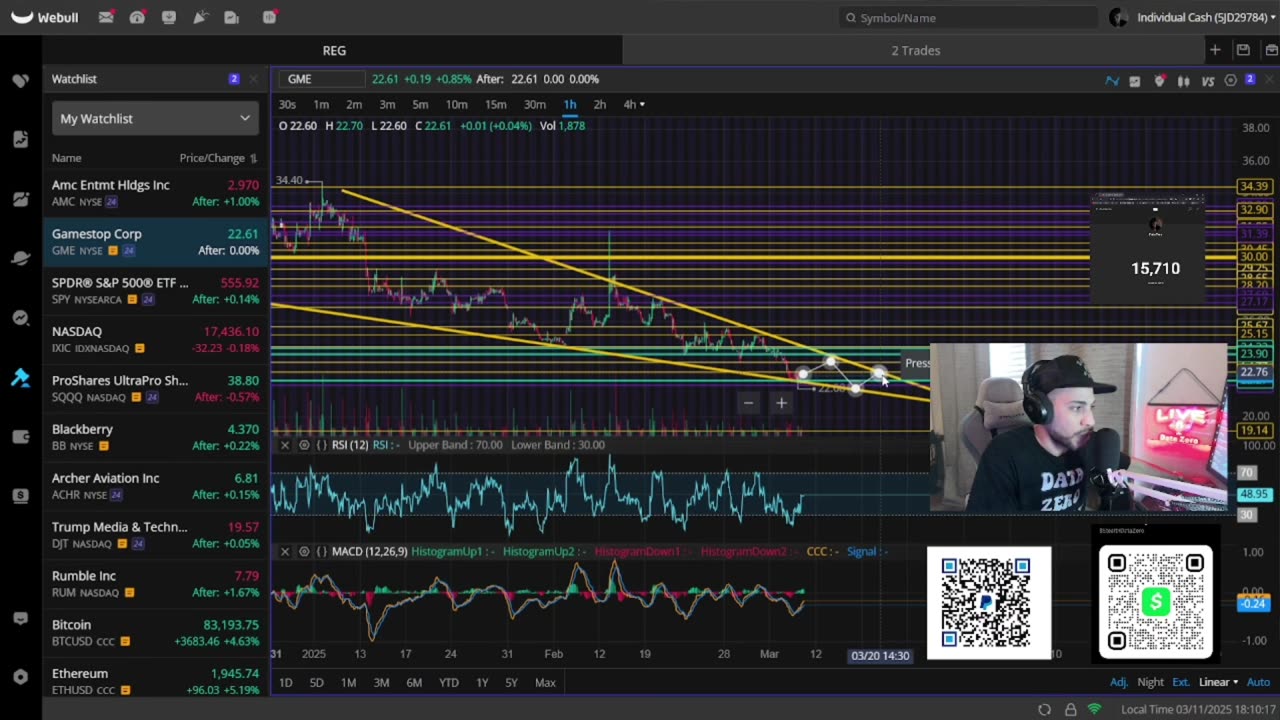Screen dimensions: 1280x720
Task: Open the planet explore sidebar icon
Action: (20, 258)
